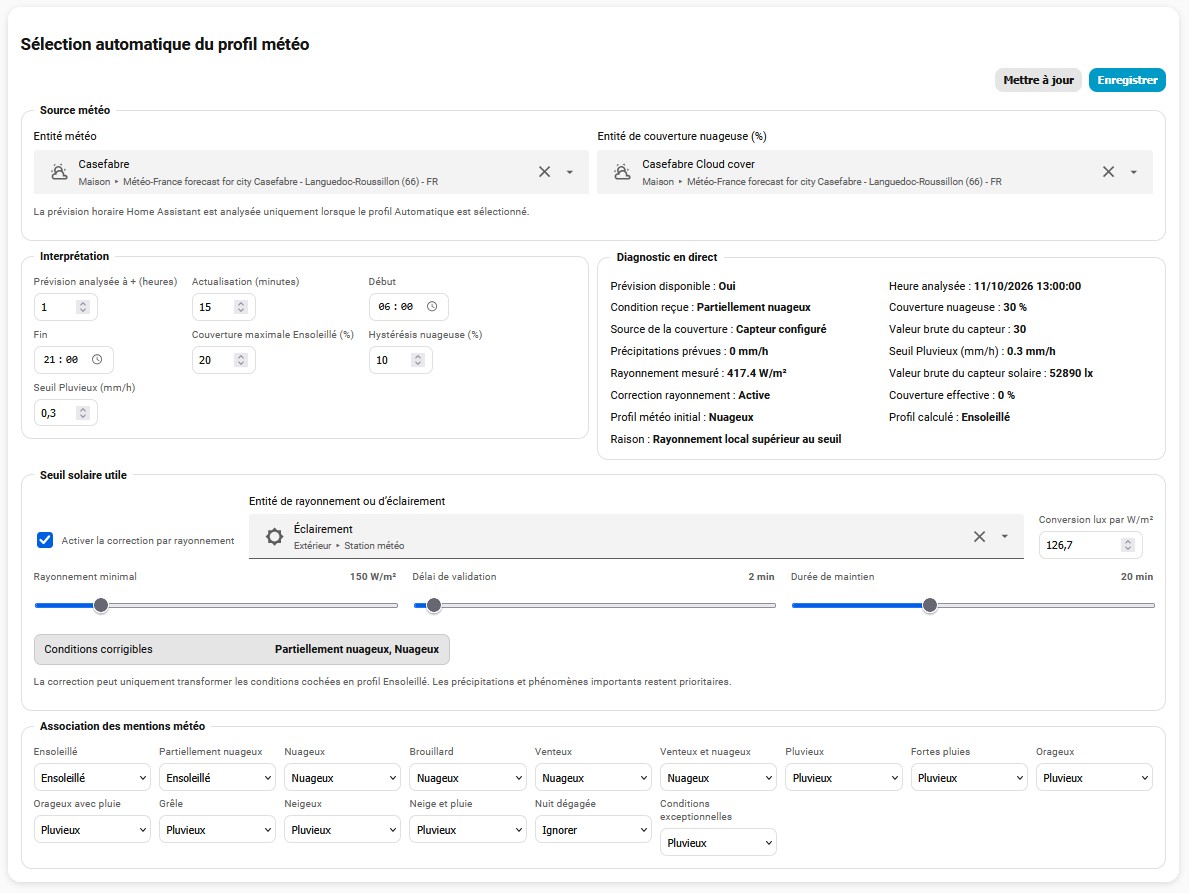
Task: Open the Orageux profile dropdown
Action: 1094,778
